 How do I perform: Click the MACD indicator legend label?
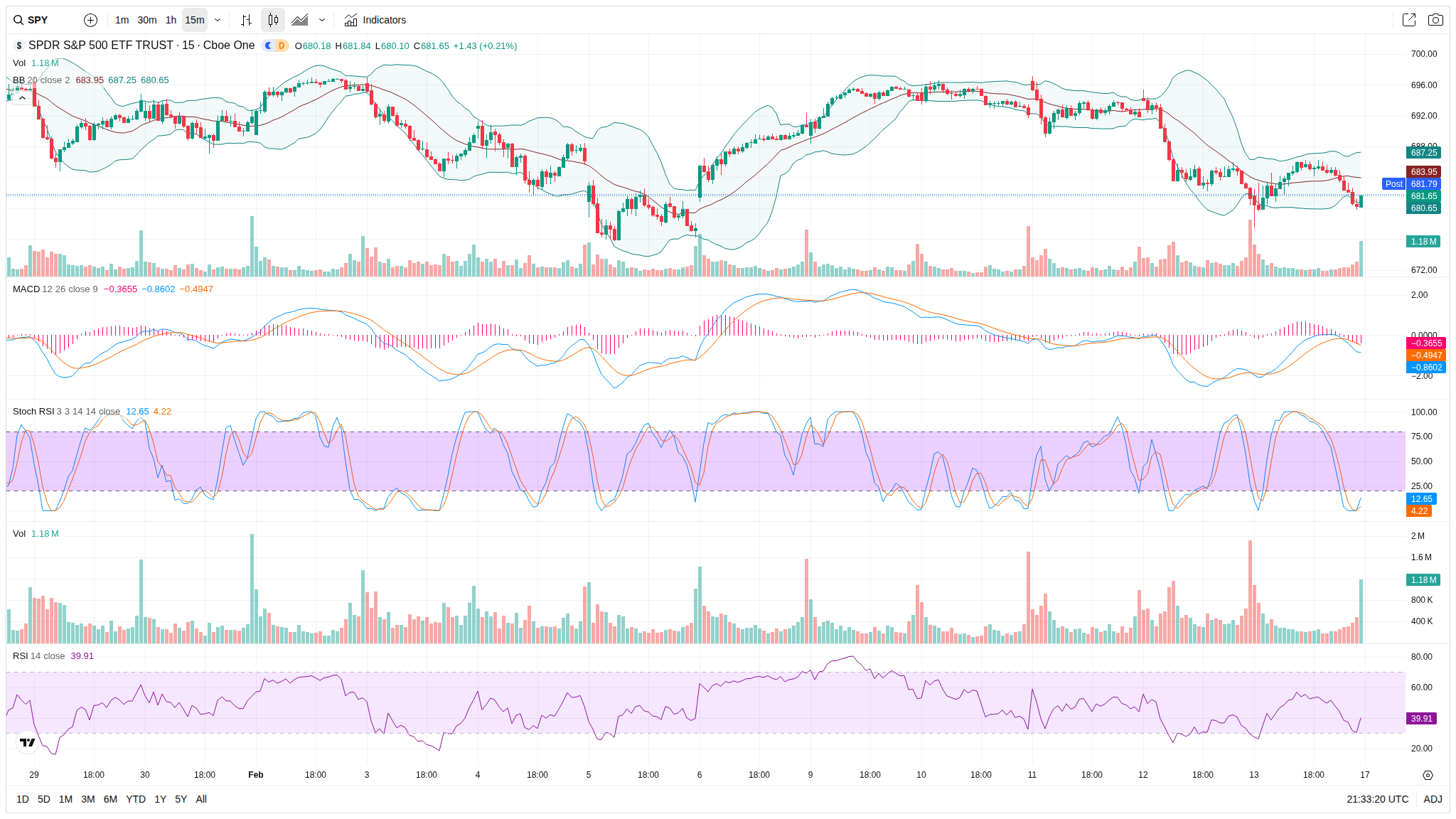tap(26, 289)
